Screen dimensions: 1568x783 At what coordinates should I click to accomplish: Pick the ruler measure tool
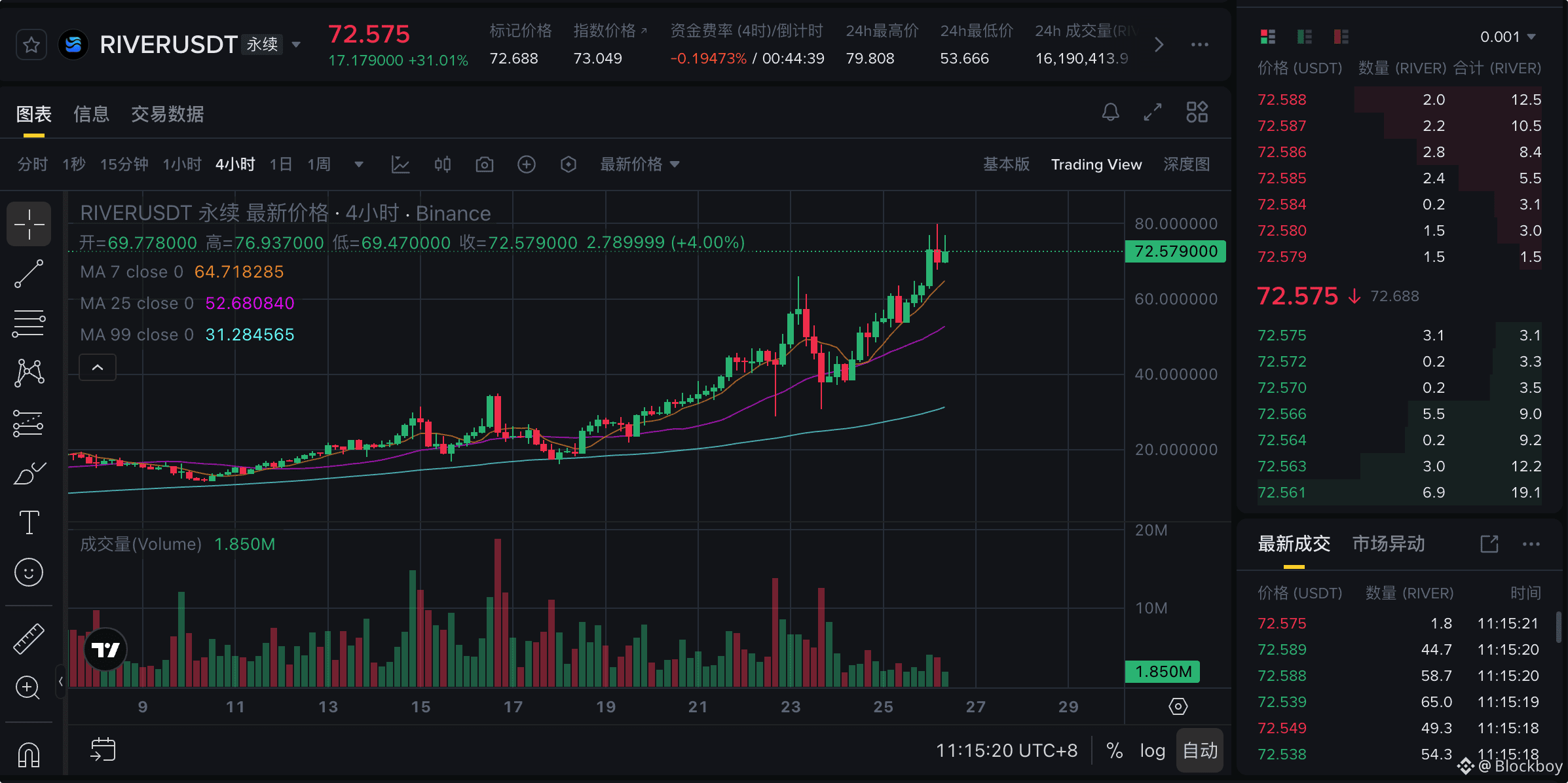point(29,638)
